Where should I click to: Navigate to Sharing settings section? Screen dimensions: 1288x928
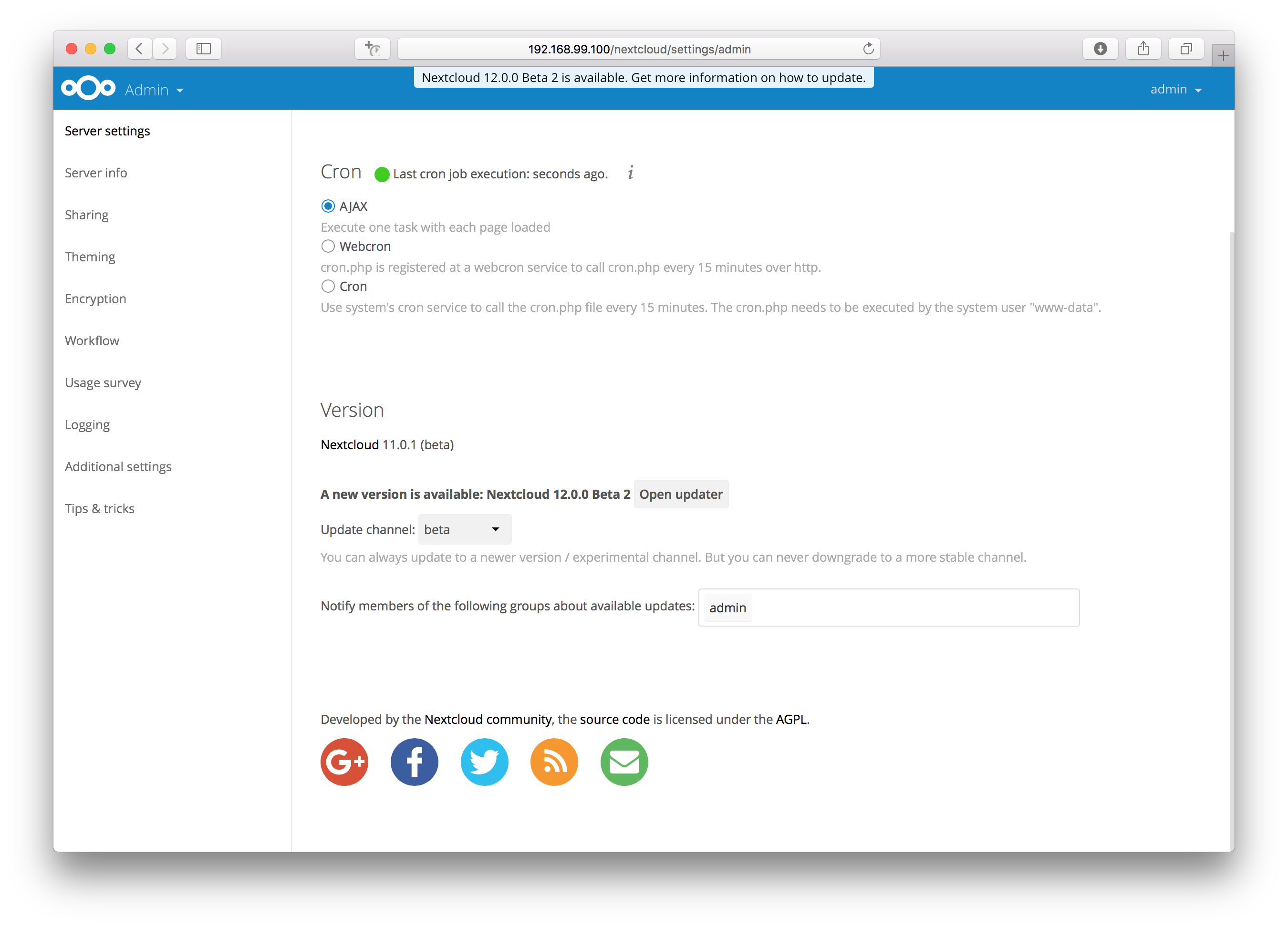(86, 214)
